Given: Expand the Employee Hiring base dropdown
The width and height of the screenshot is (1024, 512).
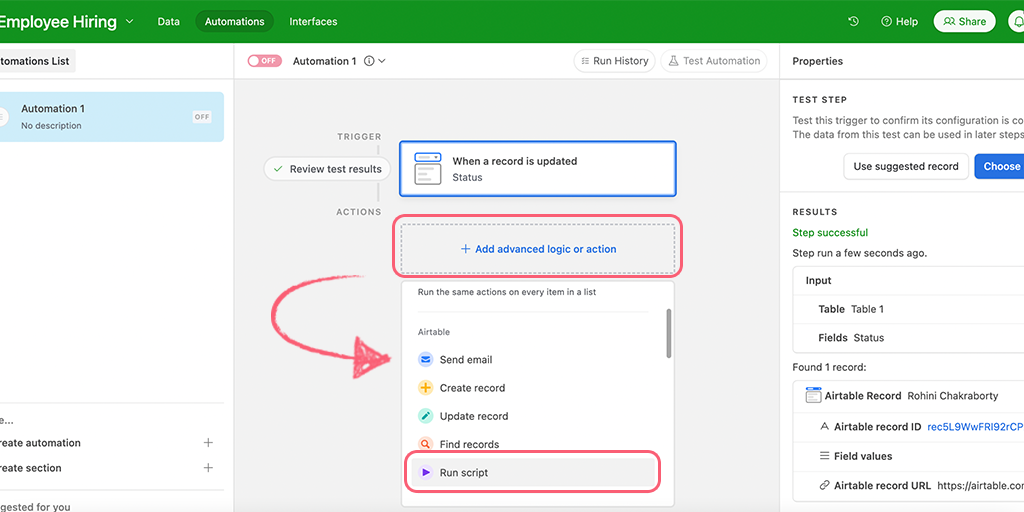Looking at the screenshot, I should tap(129, 21).
